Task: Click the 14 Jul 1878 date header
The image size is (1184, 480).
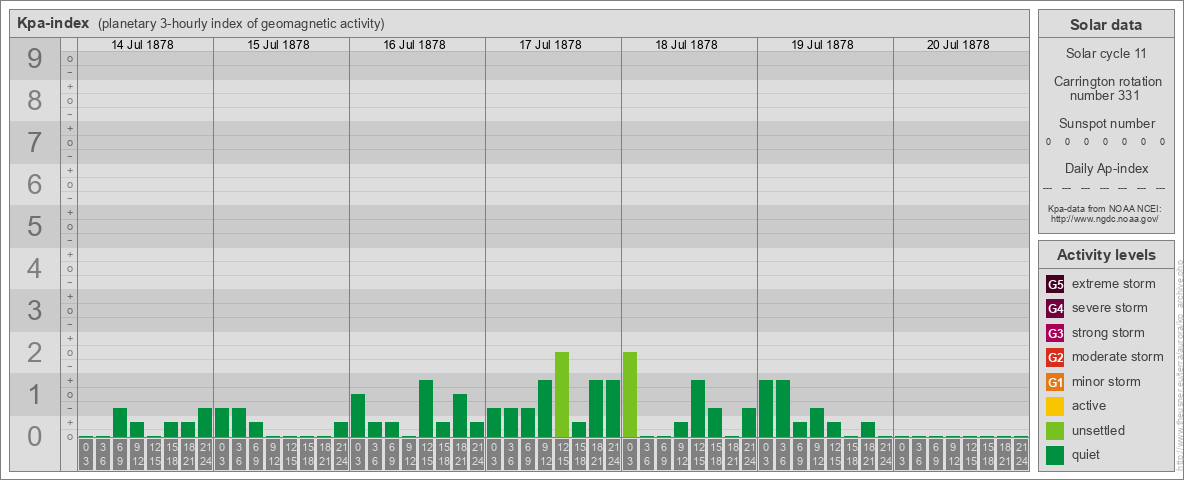Action: pos(143,45)
